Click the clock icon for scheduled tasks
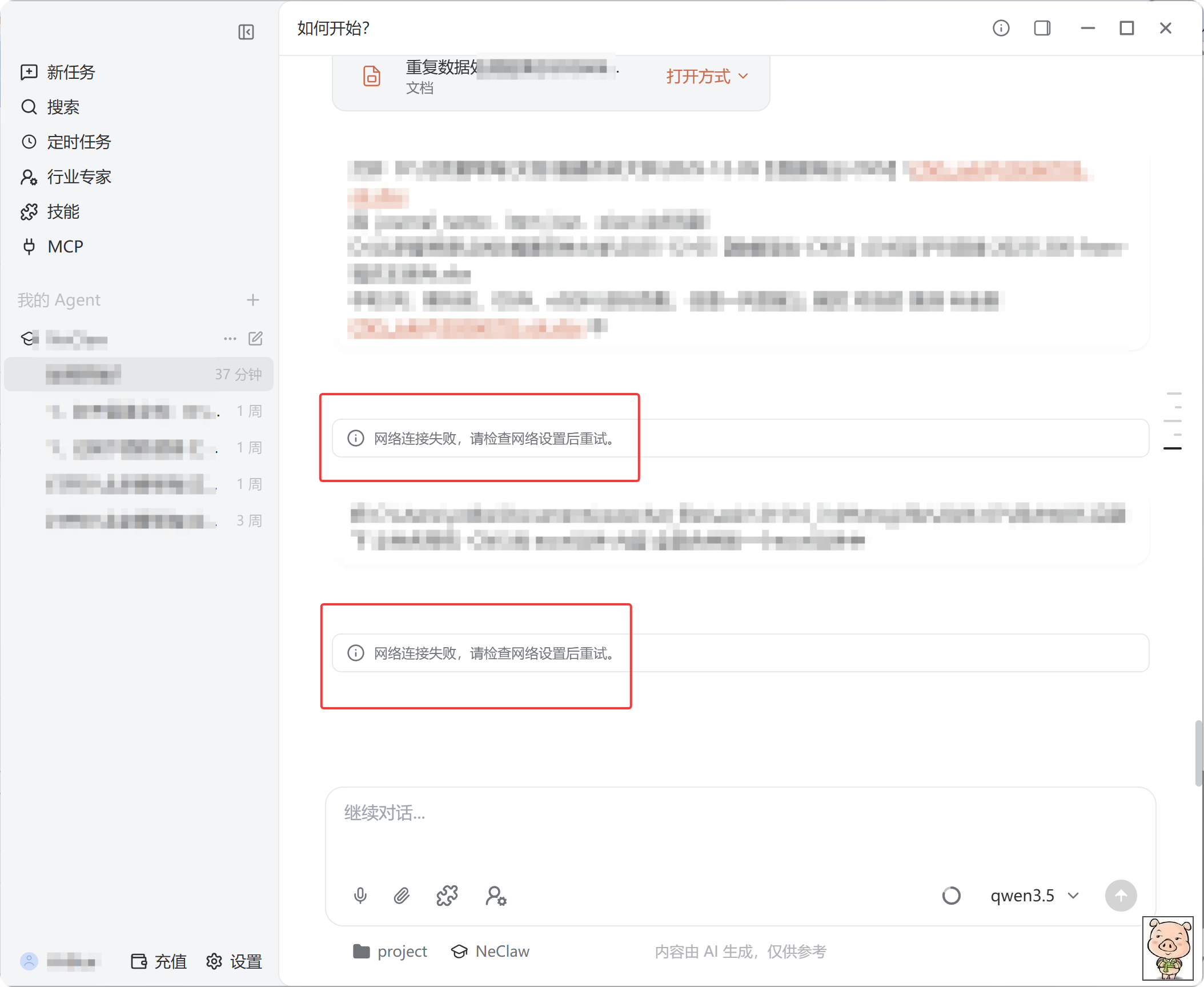Screen dimensions: 1204x987 pyautogui.click(x=29, y=142)
